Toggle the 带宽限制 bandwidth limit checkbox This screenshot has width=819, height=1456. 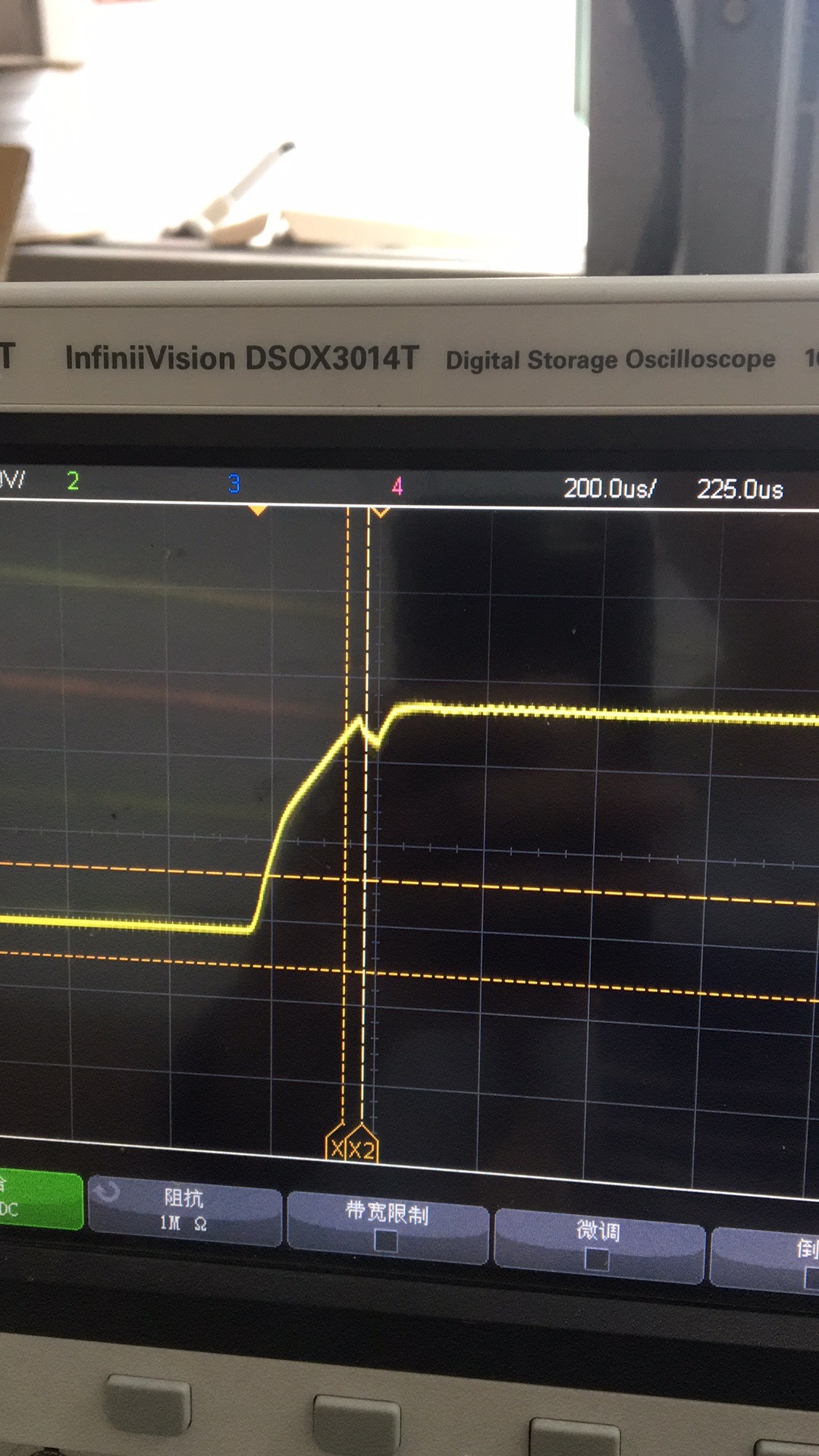coord(386,1241)
